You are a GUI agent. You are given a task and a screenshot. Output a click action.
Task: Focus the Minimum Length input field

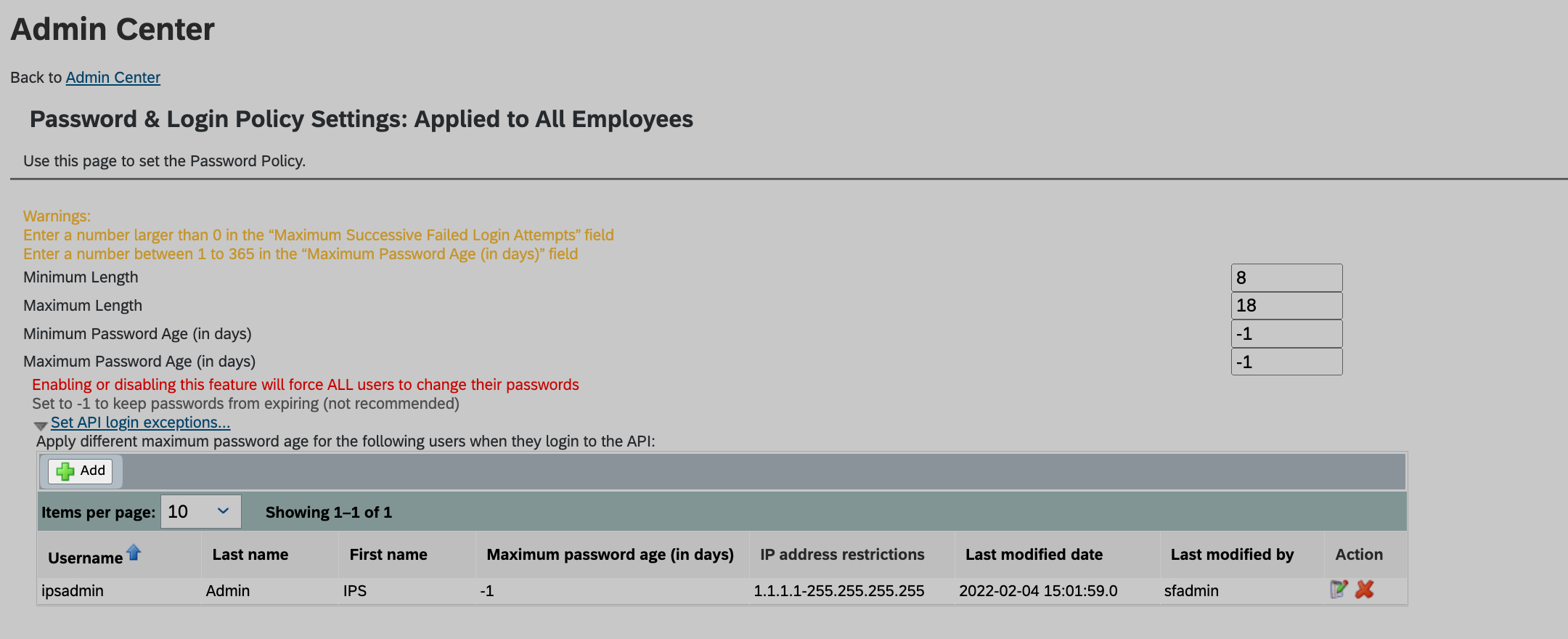(x=1287, y=277)
